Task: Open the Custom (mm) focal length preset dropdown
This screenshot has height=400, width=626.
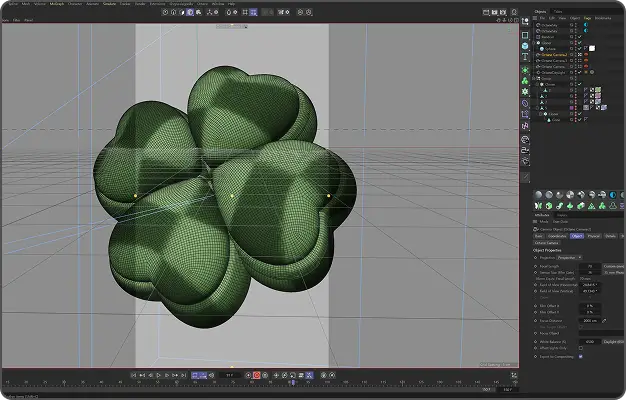Action: click(x=614, y=266)
